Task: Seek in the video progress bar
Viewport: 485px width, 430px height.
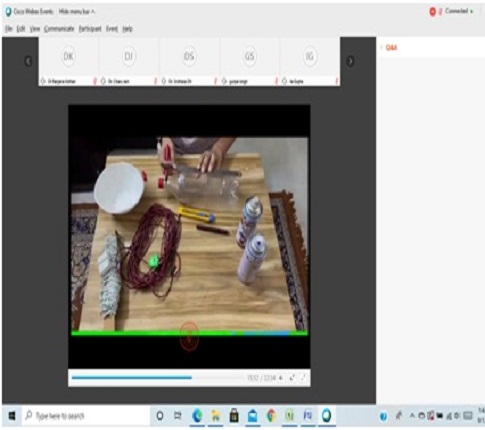Action: (157, 378)
